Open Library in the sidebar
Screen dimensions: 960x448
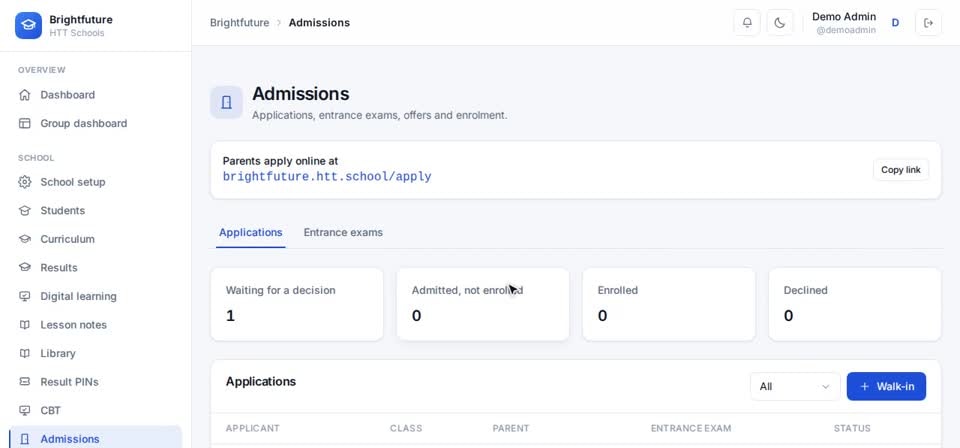point(96,353)
